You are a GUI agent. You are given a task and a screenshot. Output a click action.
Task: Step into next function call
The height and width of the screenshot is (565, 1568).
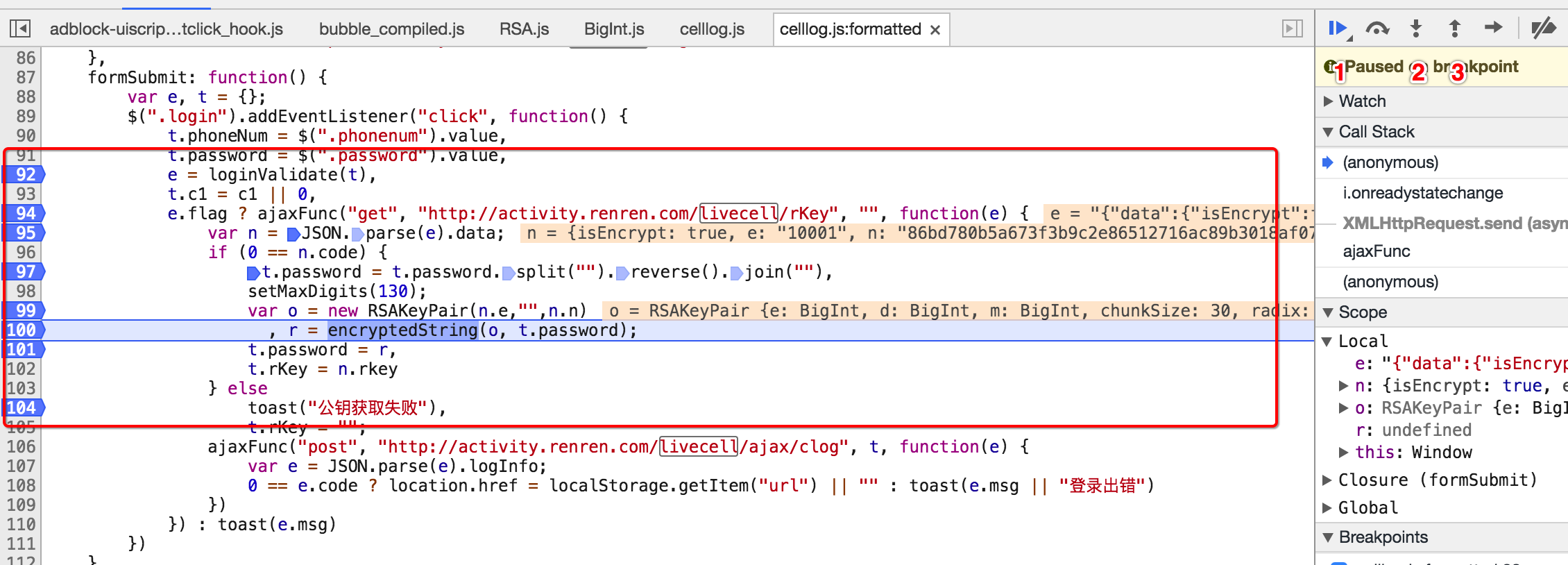1416,28
